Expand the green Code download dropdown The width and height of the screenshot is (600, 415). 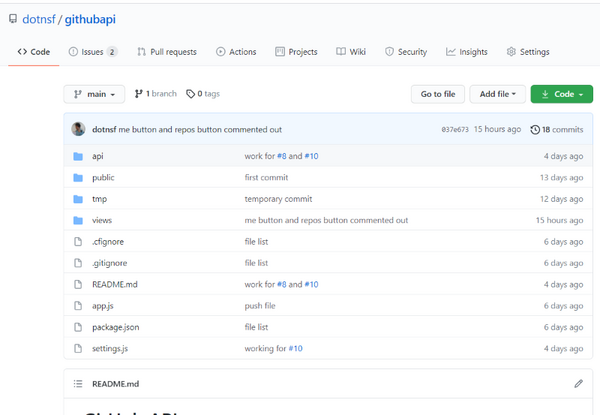point(562,94)
